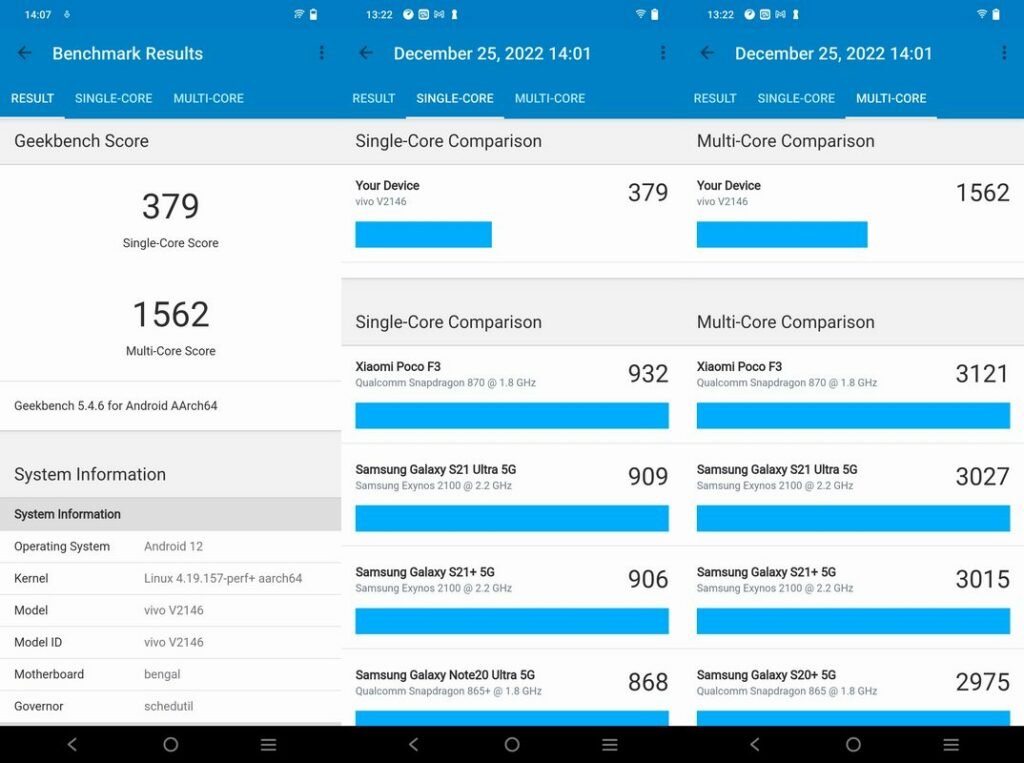Tap Samsung Galaxy S20+ 5G entry 2975
This screenshot has width=1024, height=763.
point(854,688)
